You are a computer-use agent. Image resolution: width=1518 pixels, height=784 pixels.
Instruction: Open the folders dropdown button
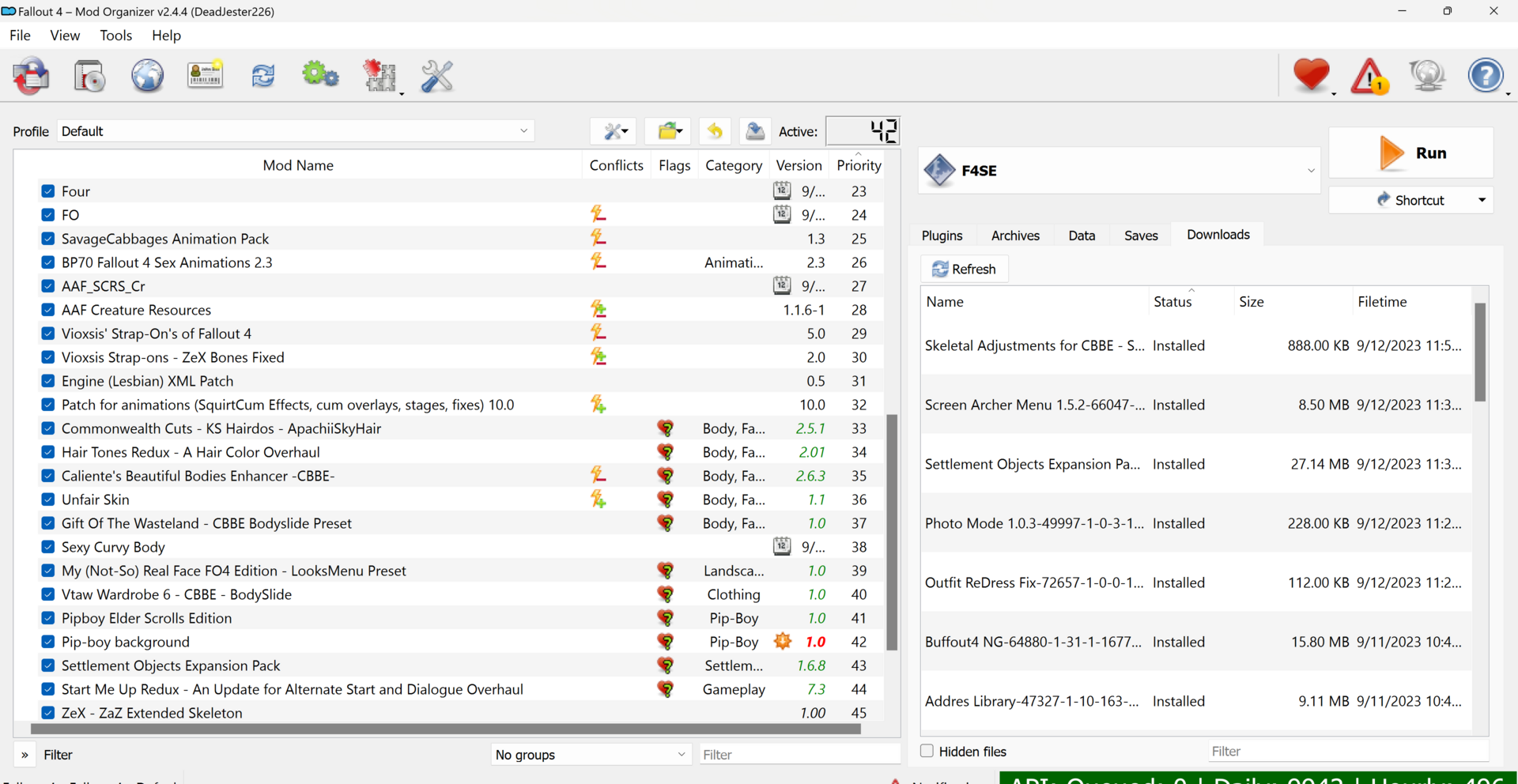(669, 131)
